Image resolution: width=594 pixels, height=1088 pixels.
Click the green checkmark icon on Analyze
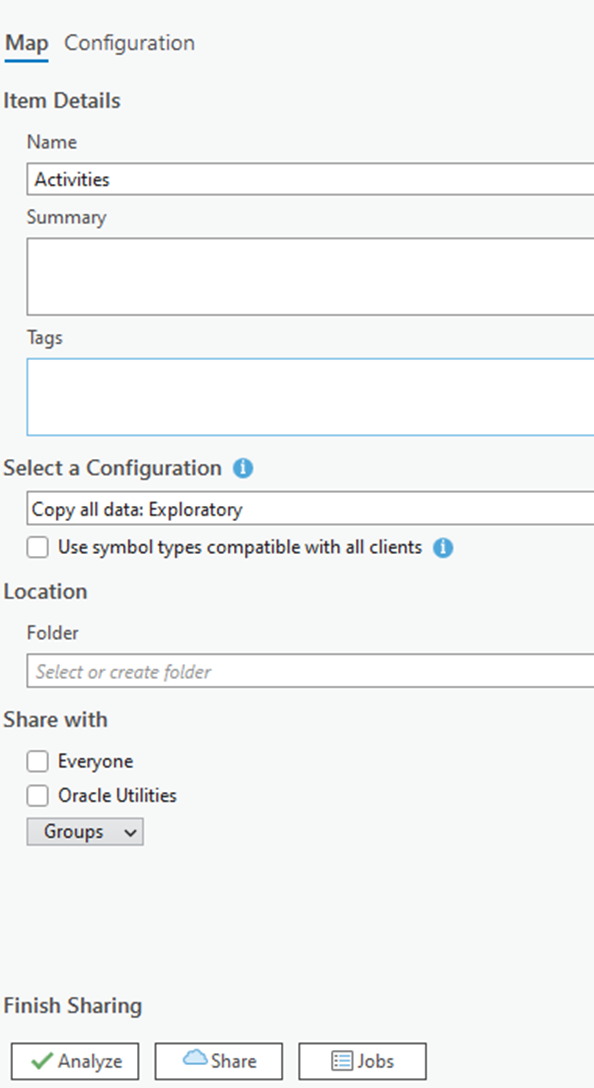(x=42, y=1062)
